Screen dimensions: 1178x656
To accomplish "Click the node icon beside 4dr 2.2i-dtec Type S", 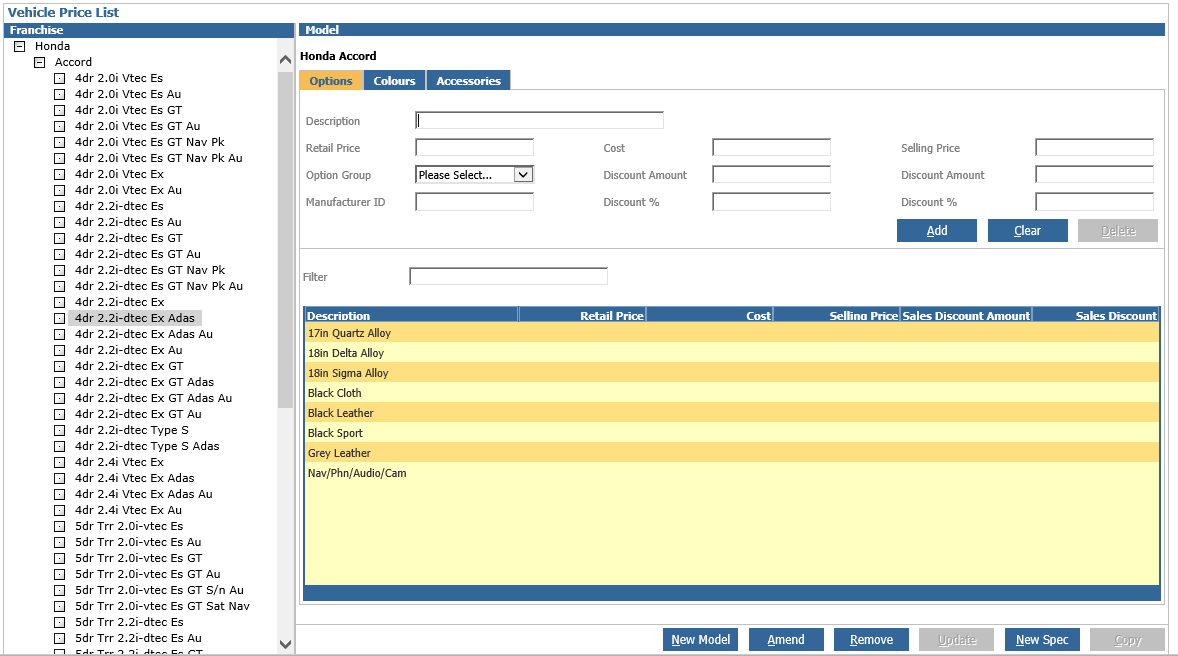I will pos(59,431).
